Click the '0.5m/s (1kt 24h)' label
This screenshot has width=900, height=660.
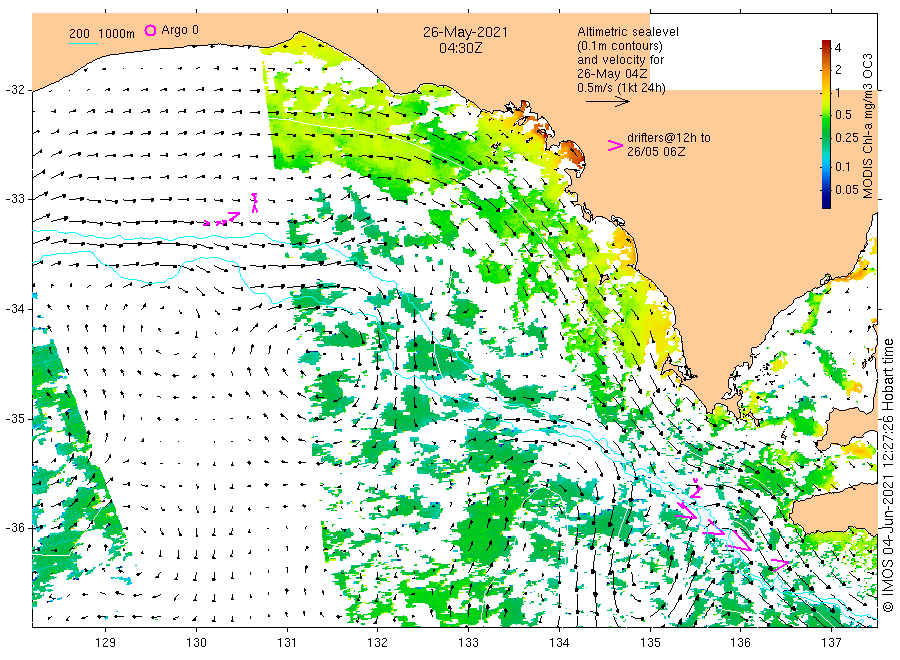(x=621, y=88)
